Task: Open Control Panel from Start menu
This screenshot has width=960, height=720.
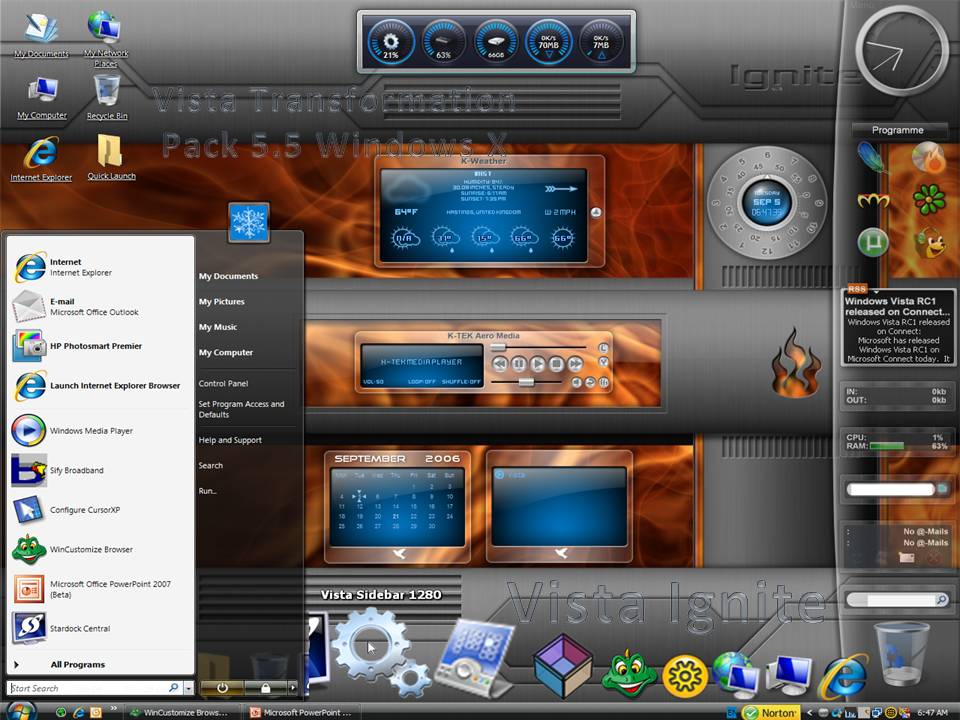Action: coord(223,383)
